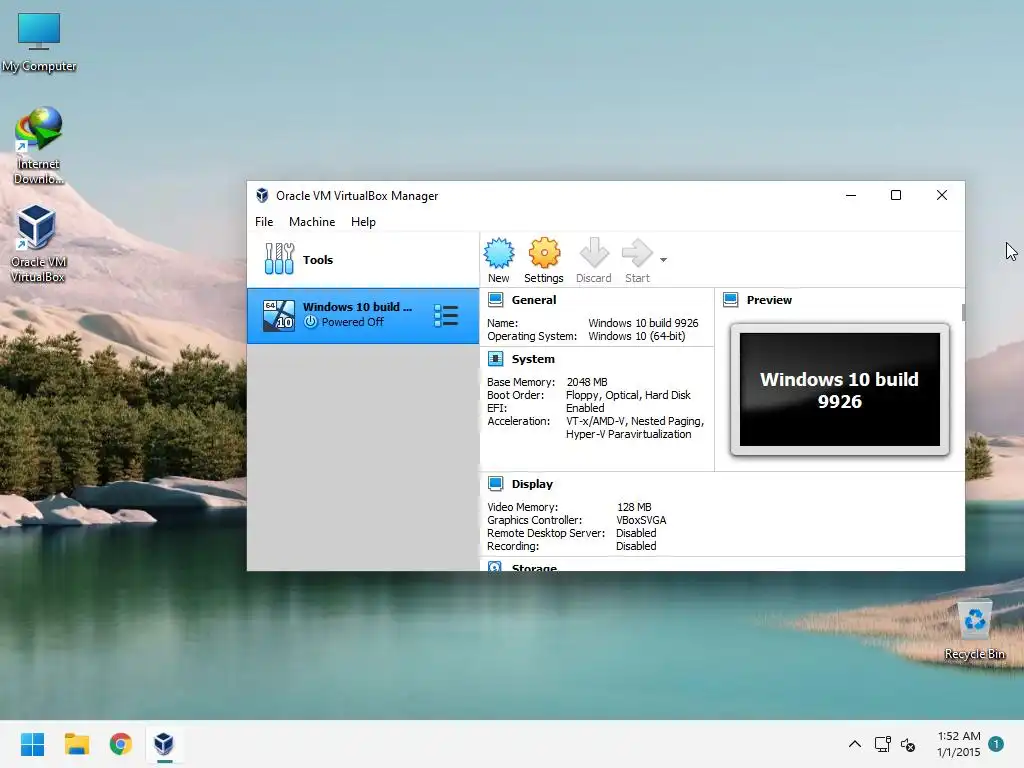Screen dimensions: 1024x768
Task: Click the Hyper-V Paravirtualization text
Action: (x=628, y=434)
